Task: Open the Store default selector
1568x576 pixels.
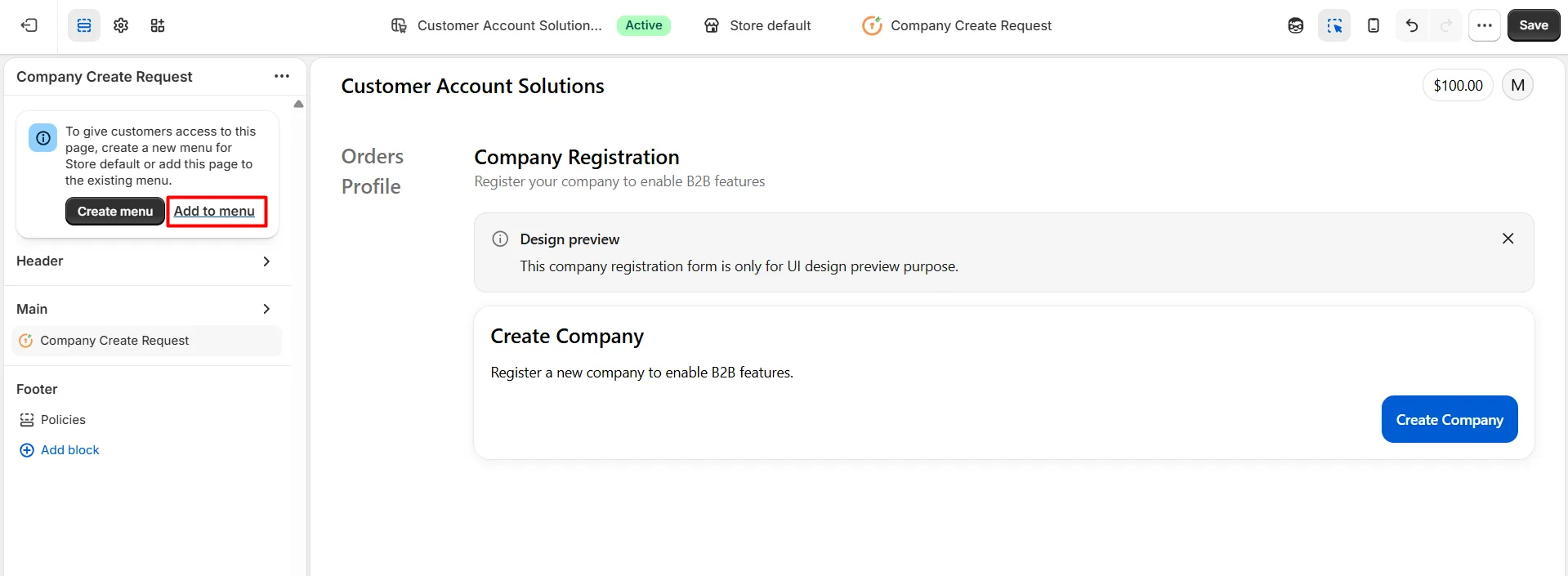Action: 757,25
